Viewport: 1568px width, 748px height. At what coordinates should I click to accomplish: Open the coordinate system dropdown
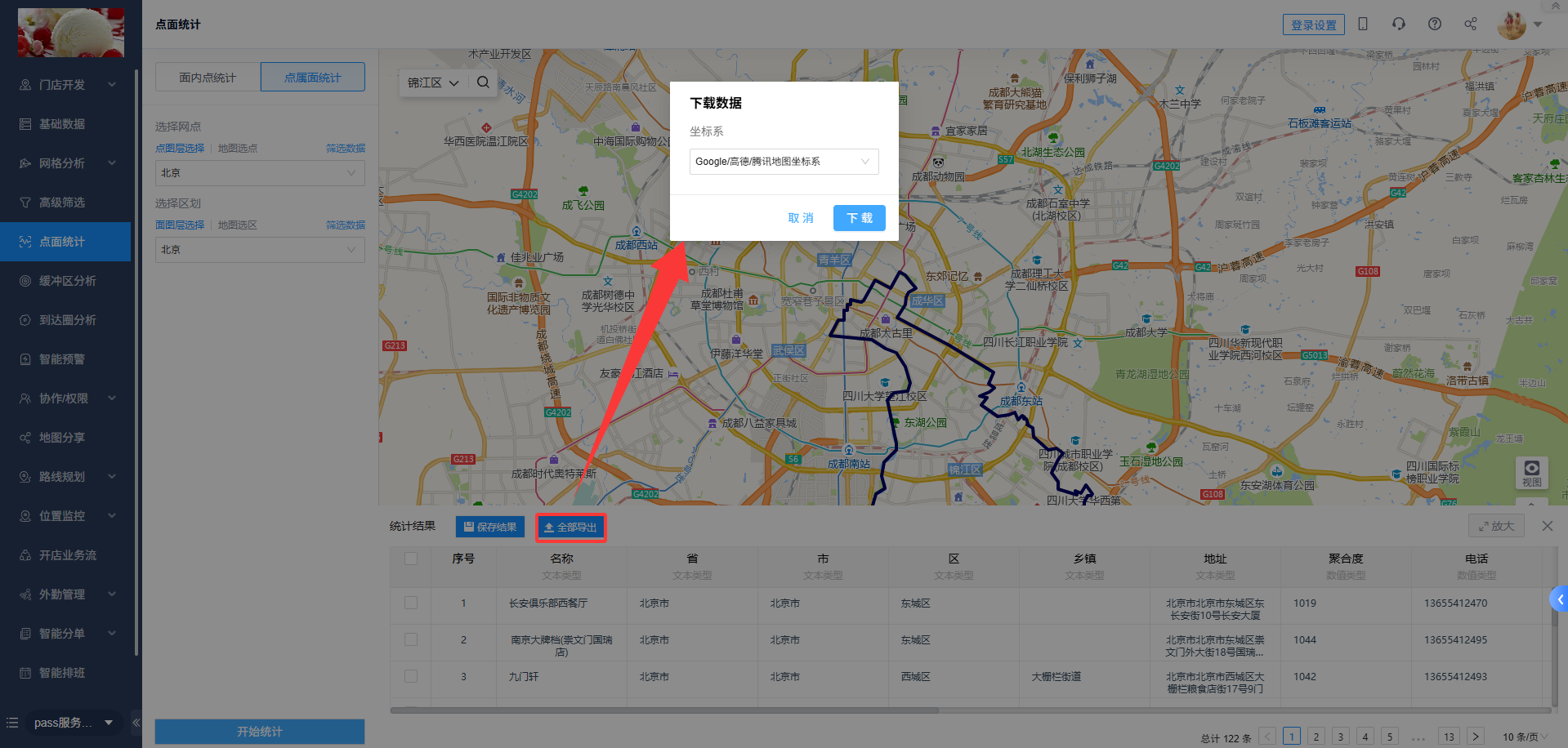(784, 162)
